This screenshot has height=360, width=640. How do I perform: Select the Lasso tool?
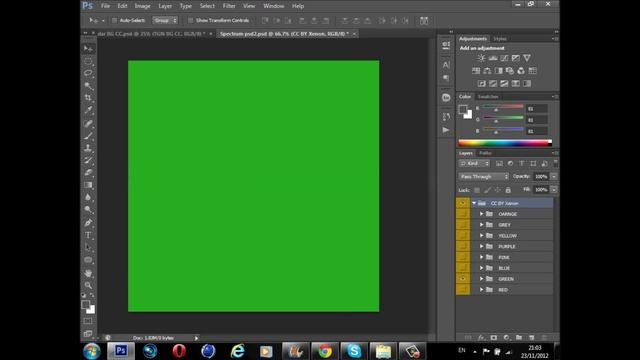[x=88, y=73]
